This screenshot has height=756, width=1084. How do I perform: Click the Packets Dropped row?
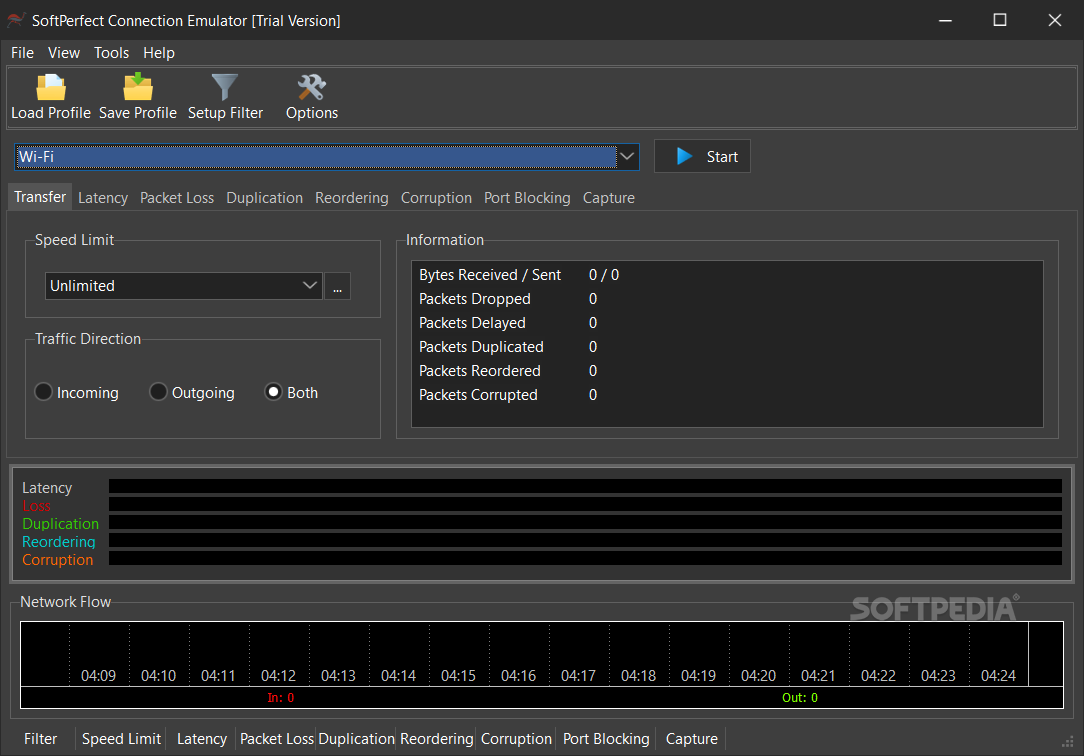pyautogui.click(x=727, y=299)
